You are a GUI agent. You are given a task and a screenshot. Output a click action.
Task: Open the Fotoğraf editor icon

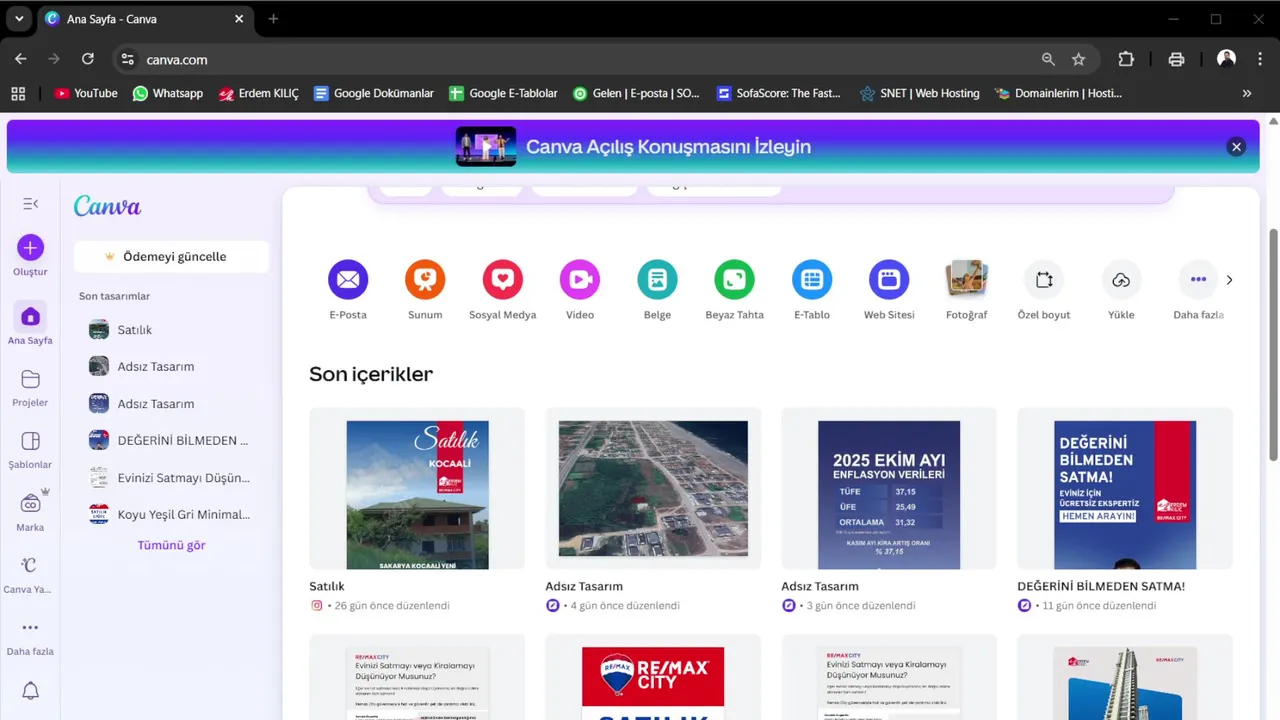(966, 280)
